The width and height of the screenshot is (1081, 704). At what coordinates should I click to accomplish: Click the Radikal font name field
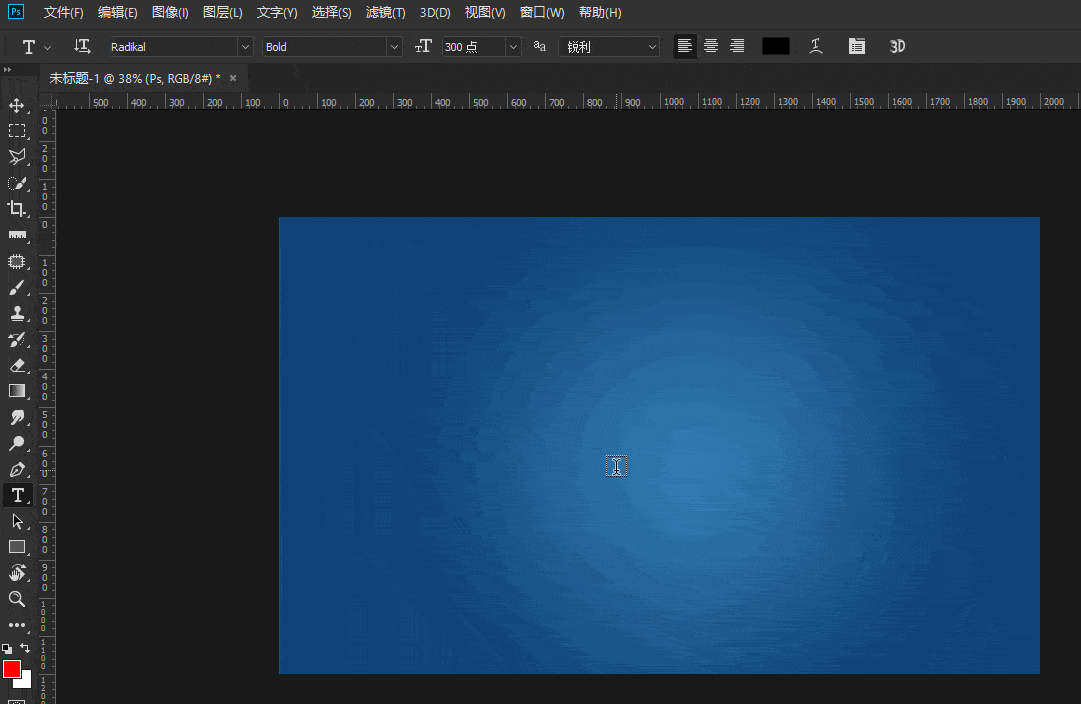[x=173, y=47]
